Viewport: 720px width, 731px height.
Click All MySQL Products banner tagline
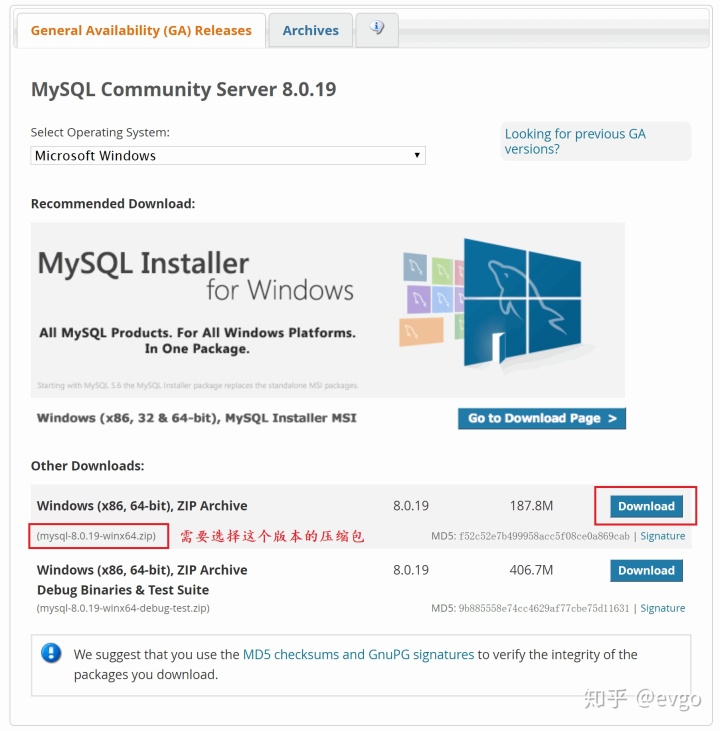[197, 341]
